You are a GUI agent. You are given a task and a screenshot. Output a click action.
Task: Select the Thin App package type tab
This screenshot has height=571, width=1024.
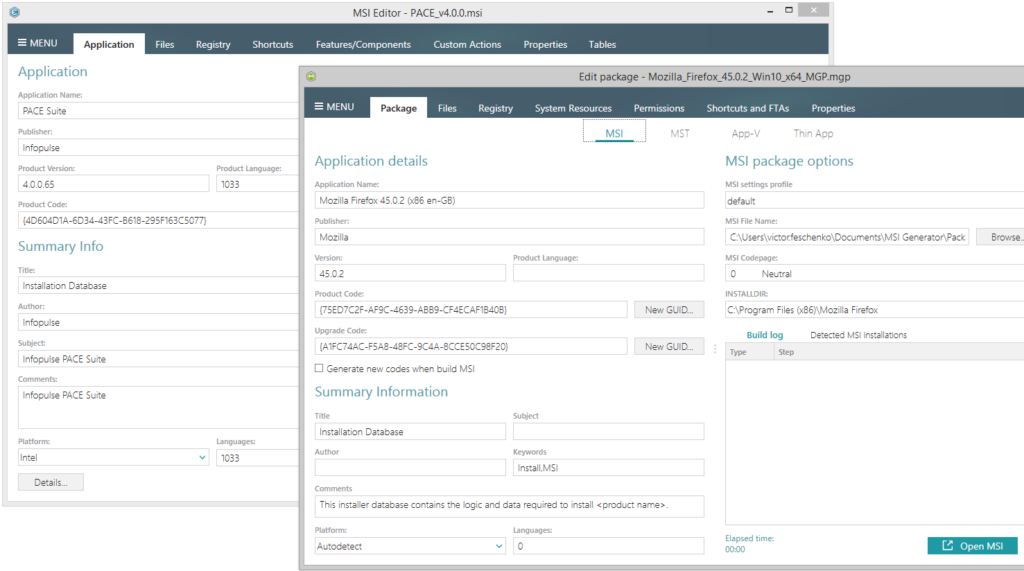pyautogui.click(x=813, y=133)
